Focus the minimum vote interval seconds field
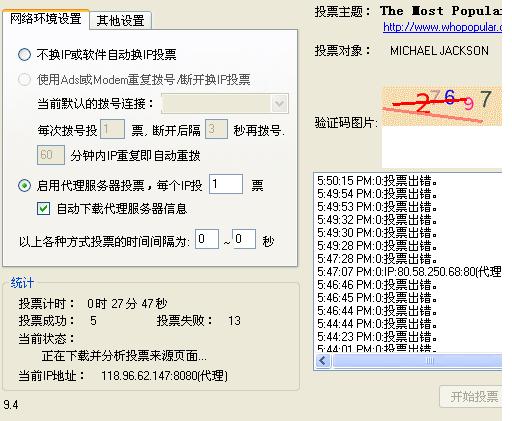This screenshot has height=421, width=512. 207,239
